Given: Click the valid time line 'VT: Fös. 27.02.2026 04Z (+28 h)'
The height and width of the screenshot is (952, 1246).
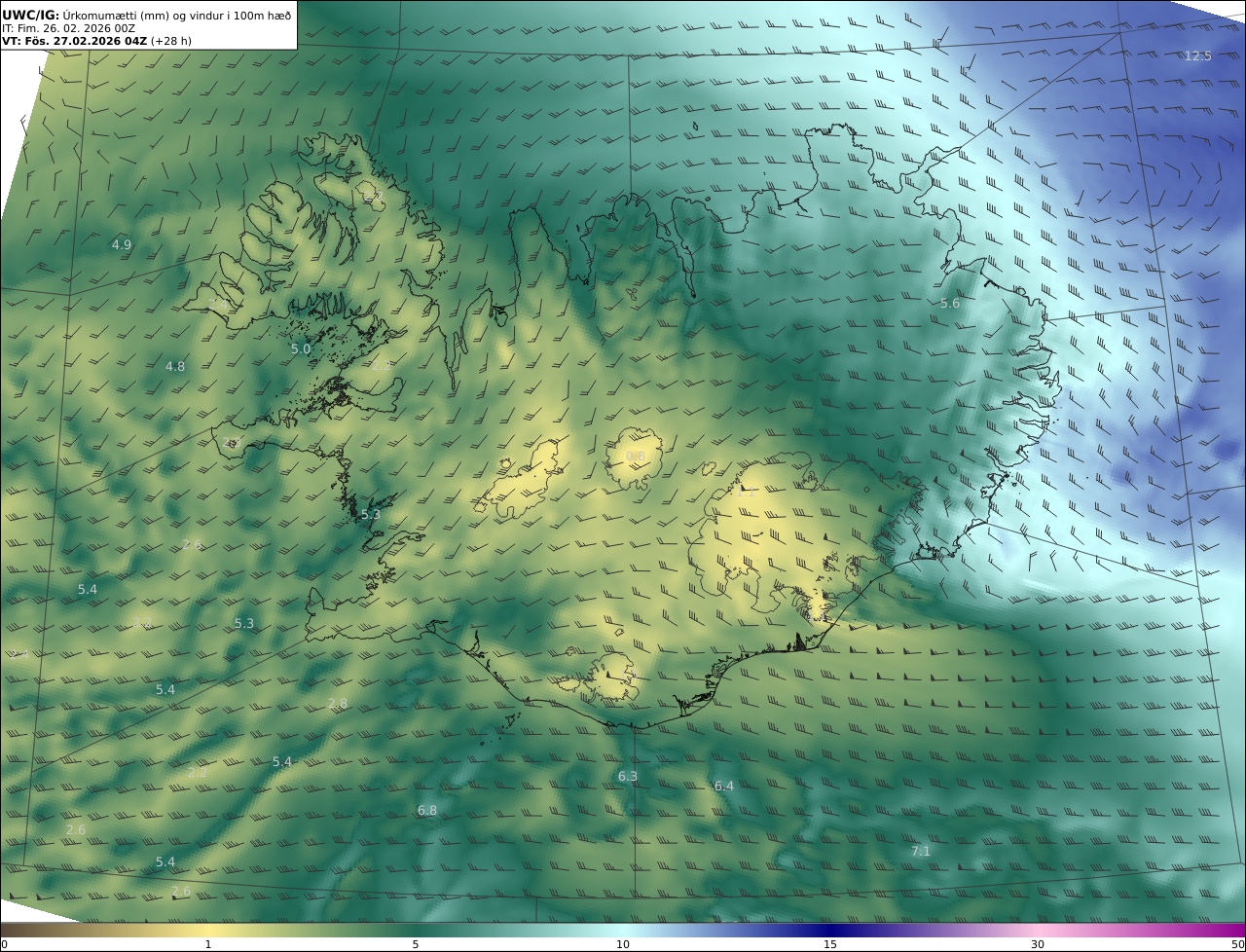Looking at the screenshot, I should click(x=95, y=41).
